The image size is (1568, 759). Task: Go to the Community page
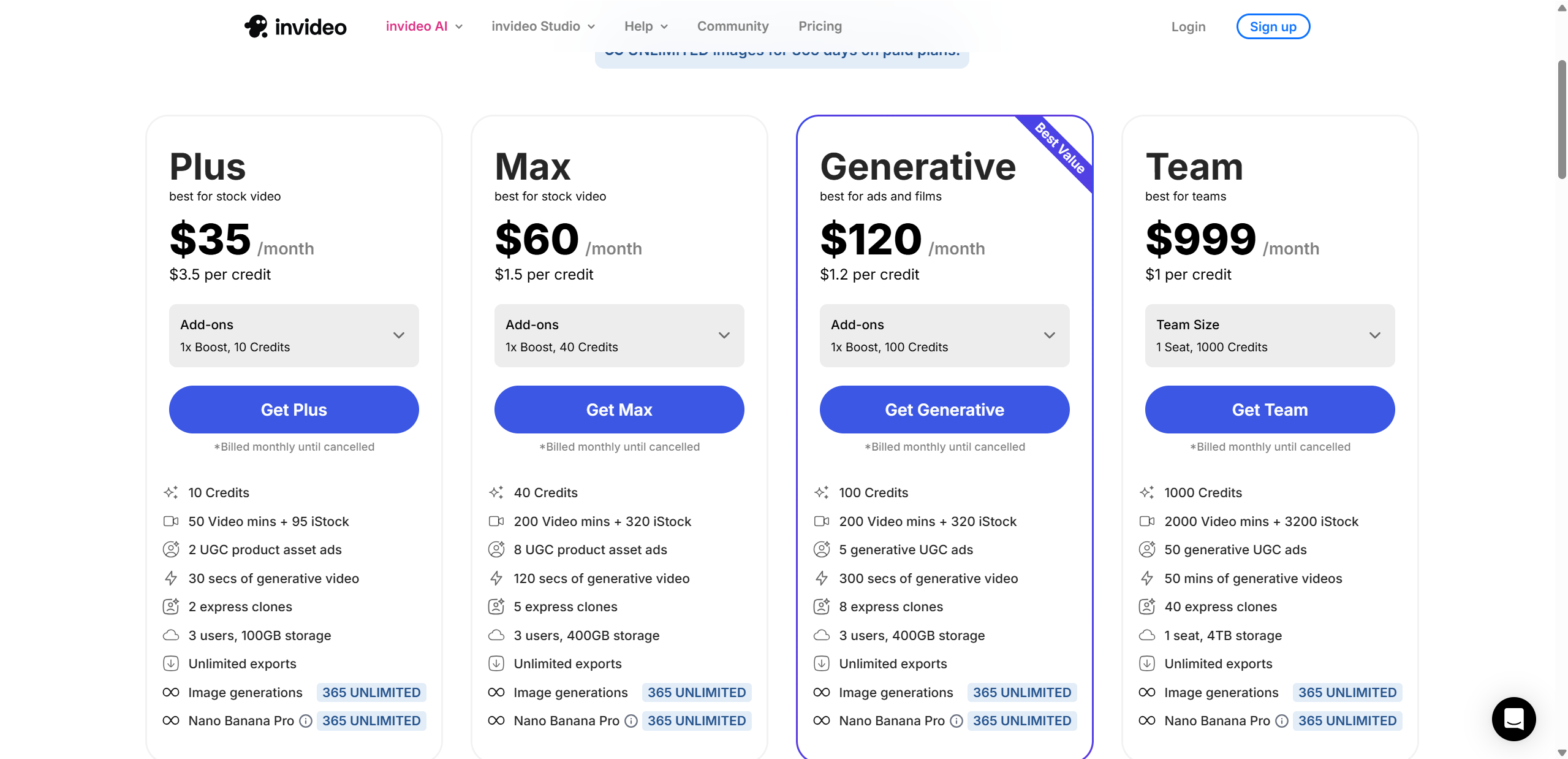pos(733,26)
